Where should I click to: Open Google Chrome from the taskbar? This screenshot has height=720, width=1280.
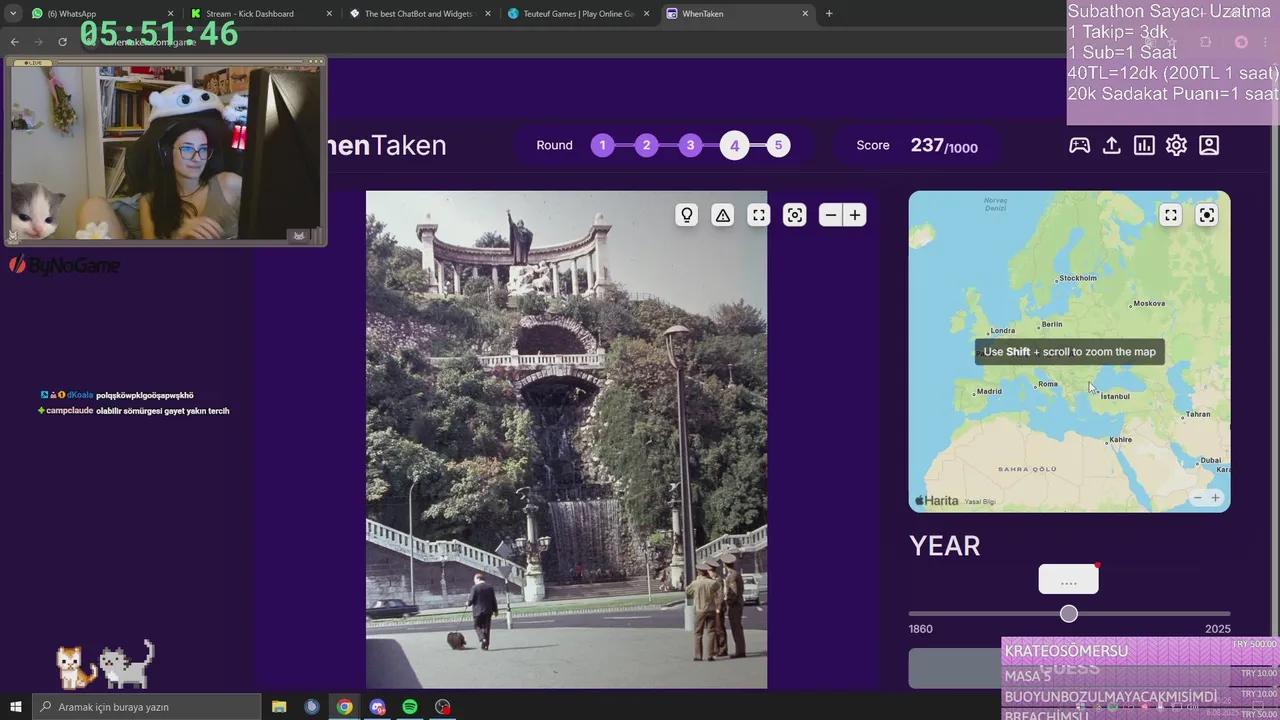(344, 707)
